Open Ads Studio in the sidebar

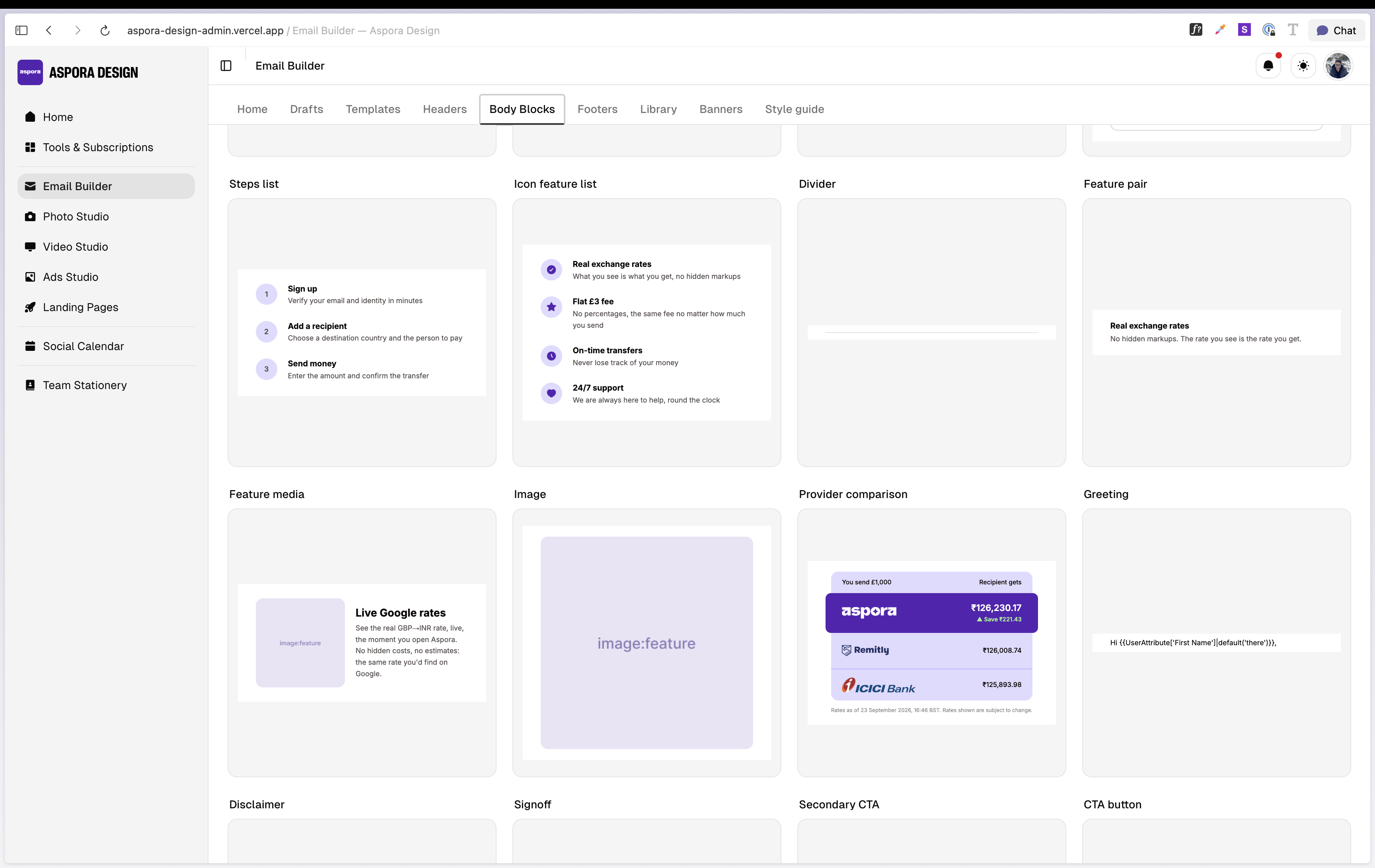(106, 277)
